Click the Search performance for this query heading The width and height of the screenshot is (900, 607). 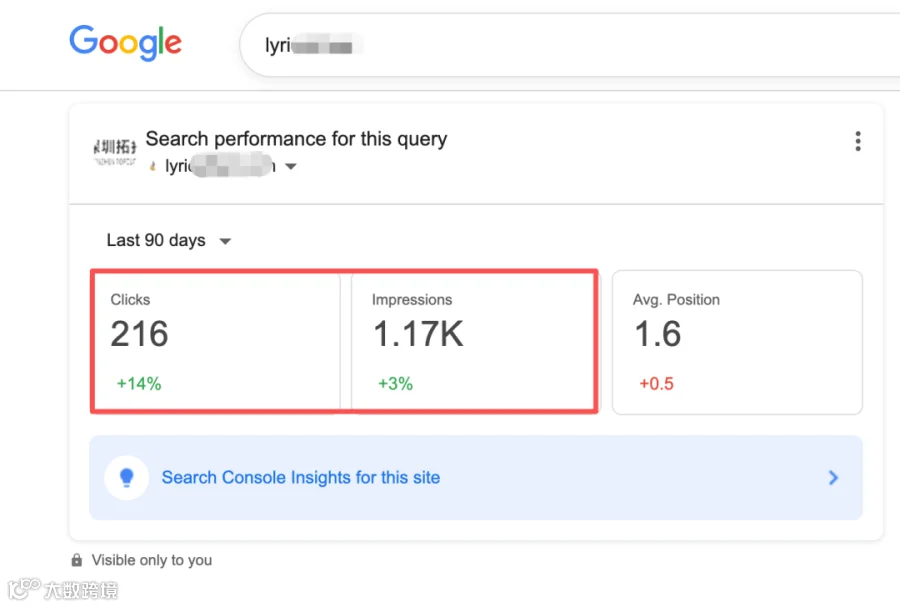[x=296, y=139]
